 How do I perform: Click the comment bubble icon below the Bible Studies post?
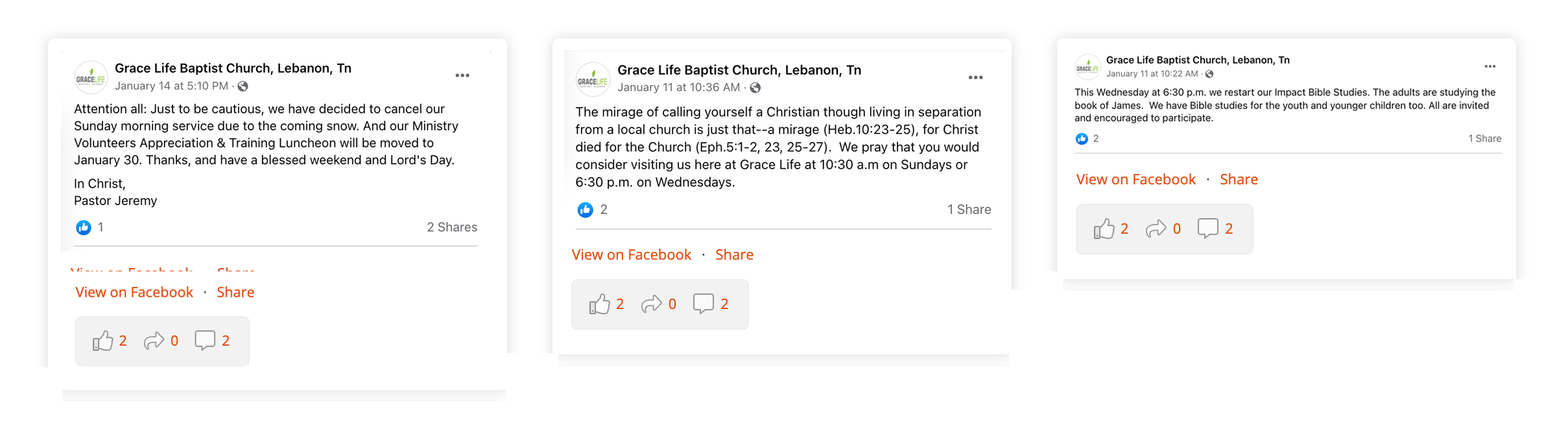[1207, 228]
